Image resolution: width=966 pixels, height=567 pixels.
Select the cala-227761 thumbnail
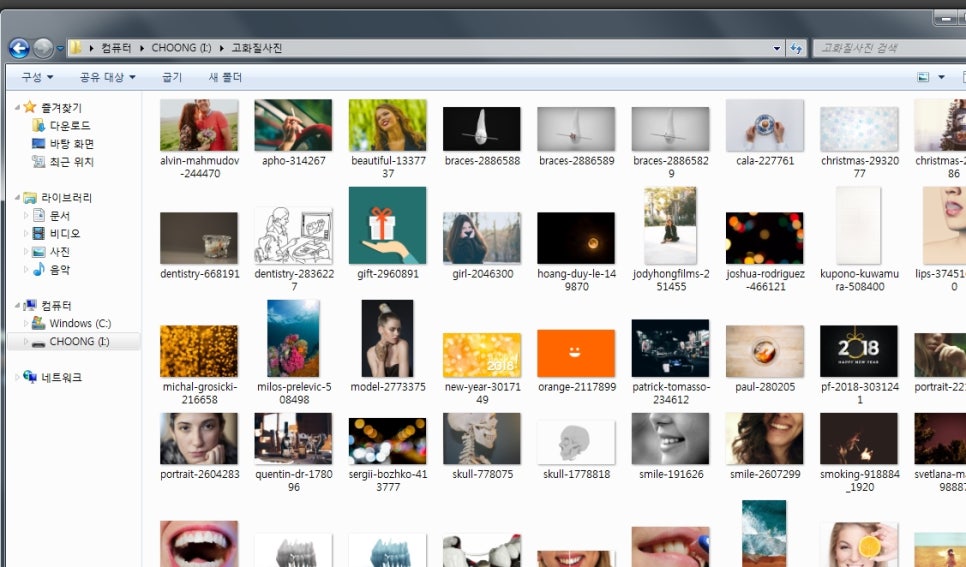pos(765,125)
